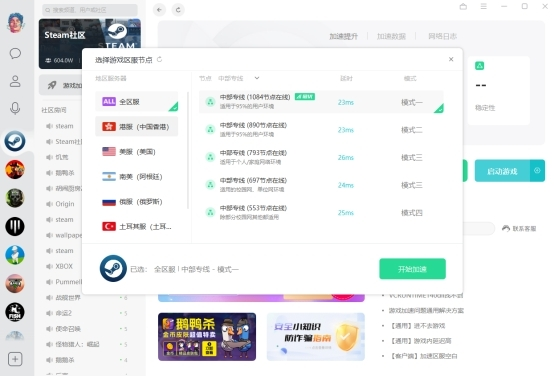Viewport: 554px width, 376px height.
Task: Open the blue-green character game icon
Action: pyautogui.click(x=15, y=255)
